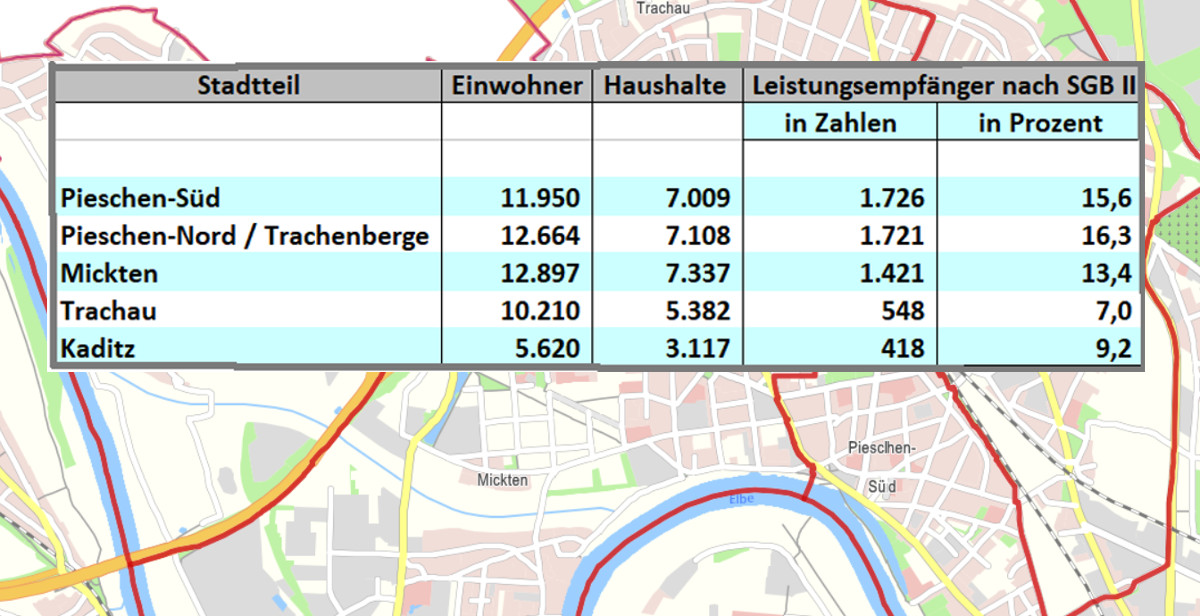
Task: Select the Einwohner column header
Action: coord(517,86)
